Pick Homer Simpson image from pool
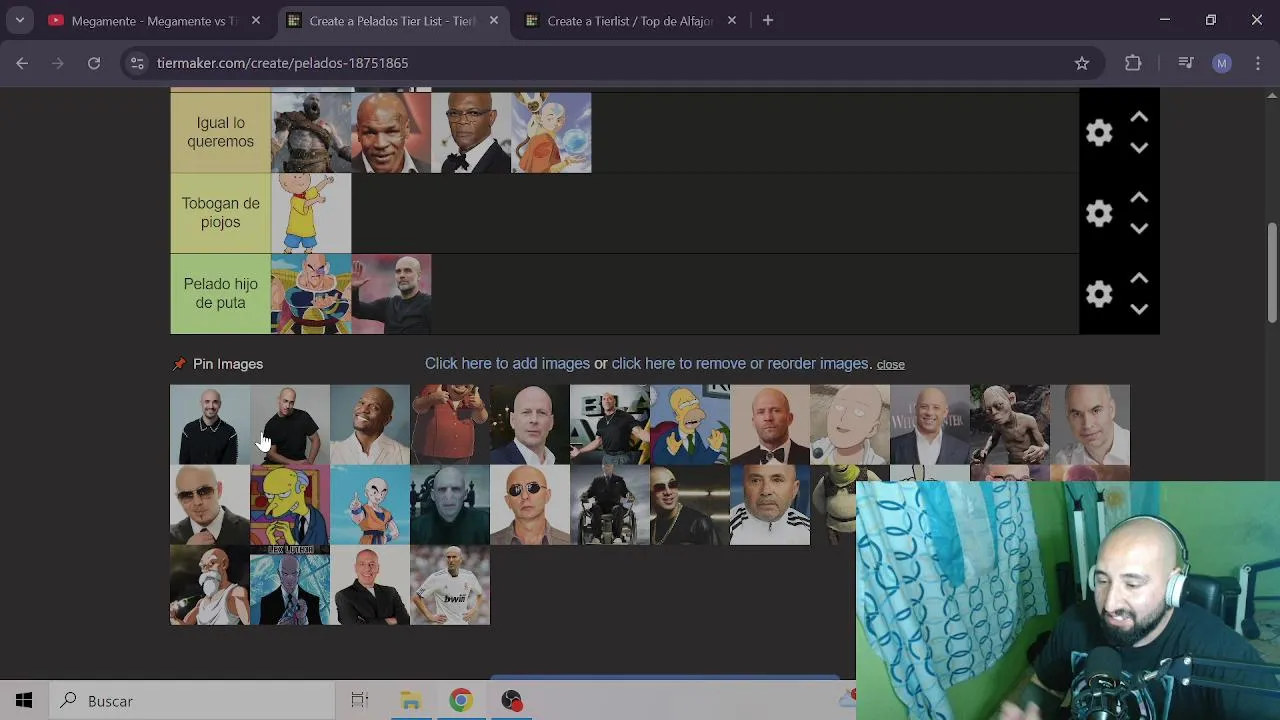 click(x=690, y=425)
